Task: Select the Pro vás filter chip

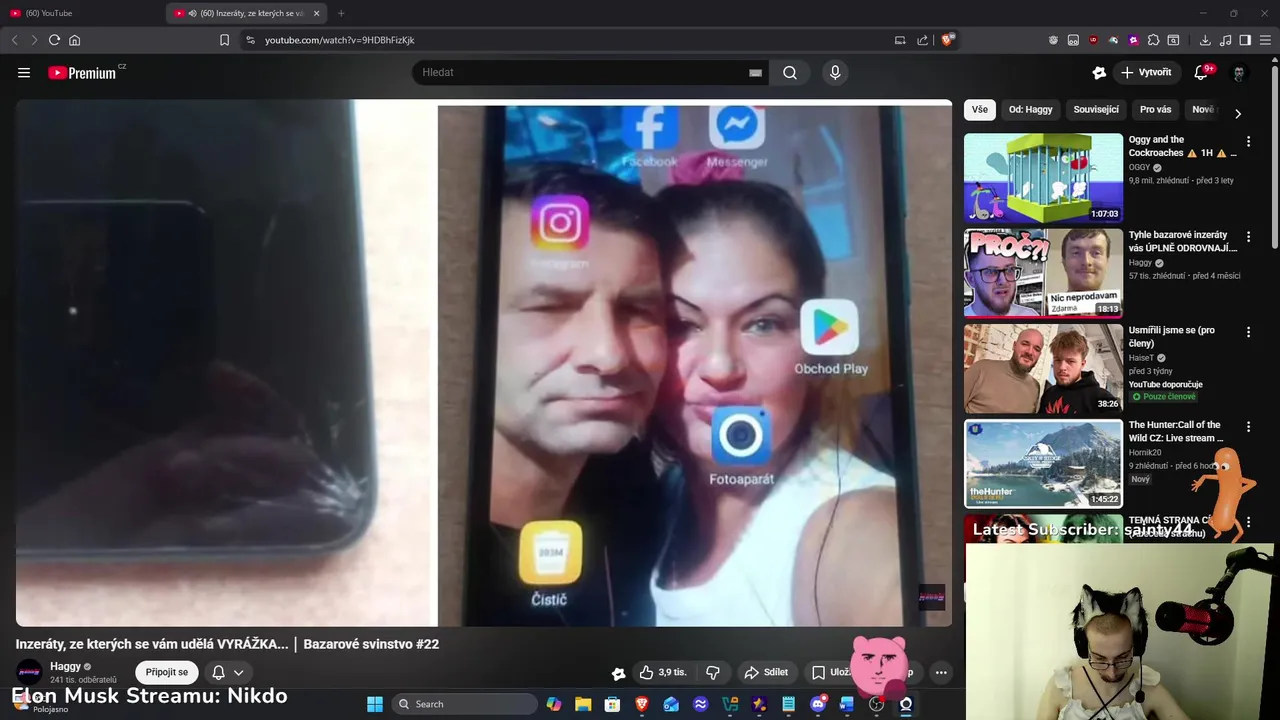Action: 1155,110
